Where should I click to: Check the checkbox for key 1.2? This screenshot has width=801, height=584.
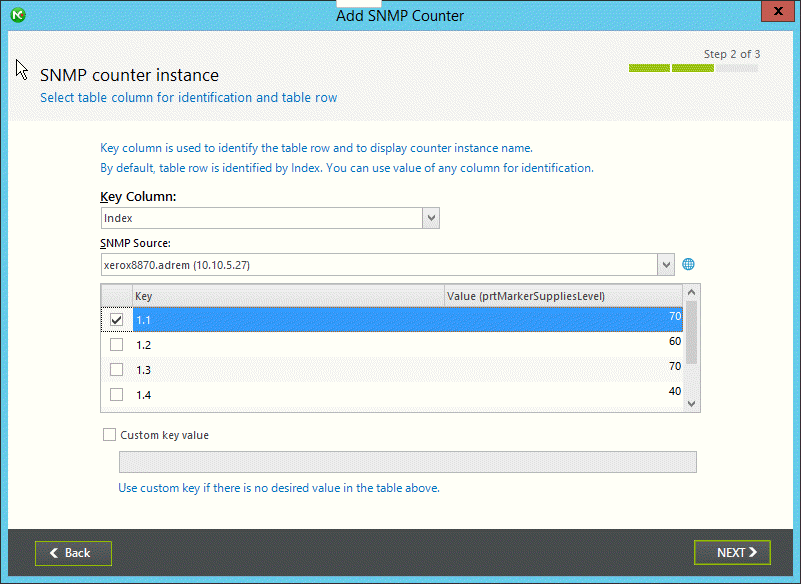(116, 344)
